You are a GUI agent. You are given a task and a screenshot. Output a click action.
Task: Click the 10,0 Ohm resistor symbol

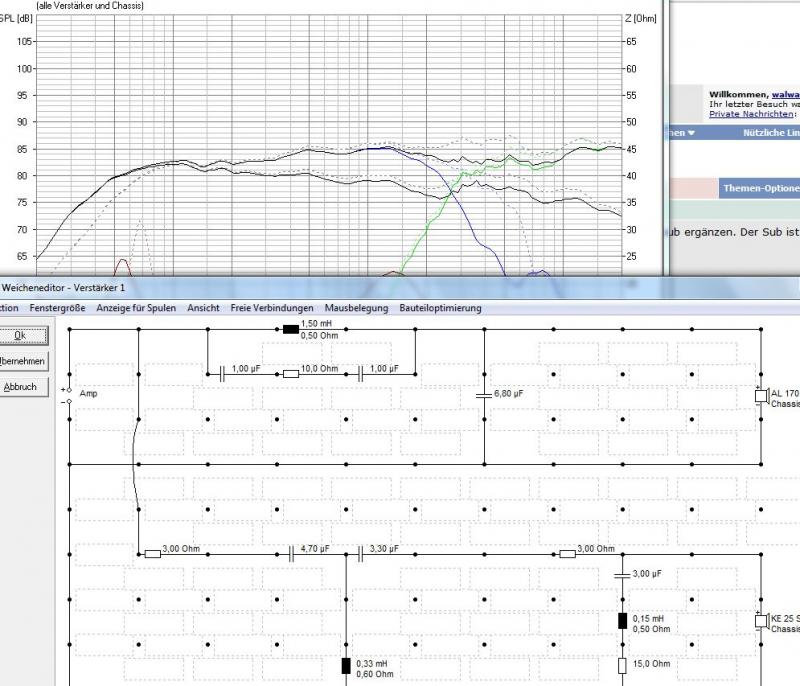[290, 373]
